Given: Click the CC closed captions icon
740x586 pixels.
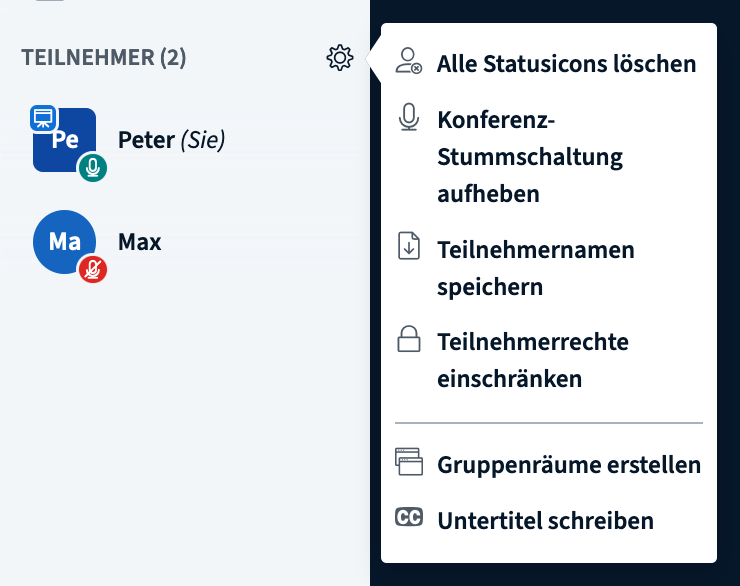Looking at the screenshot, I should coord(409,517).
